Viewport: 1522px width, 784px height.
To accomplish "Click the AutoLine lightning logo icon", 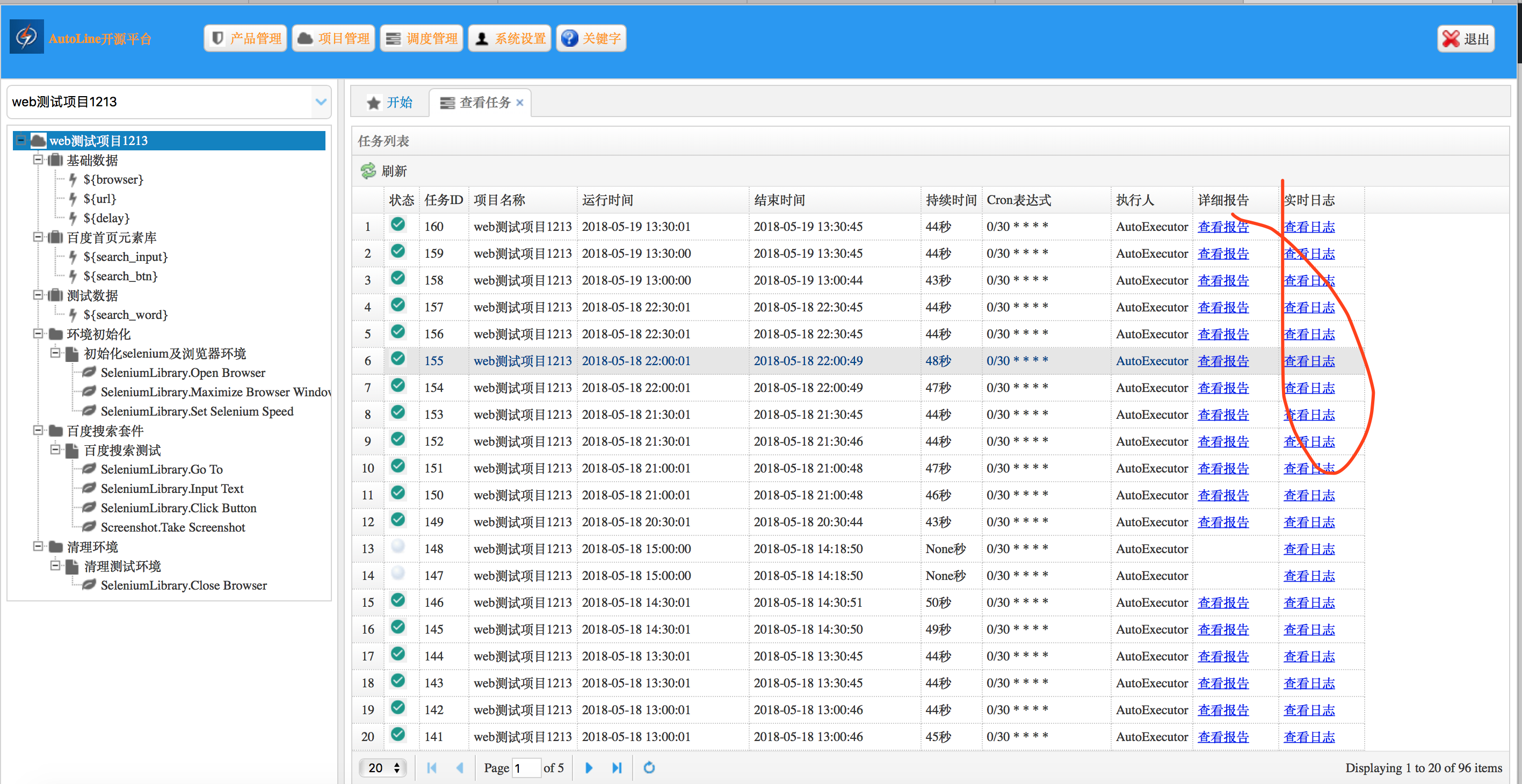I will [x=27, y=37].
